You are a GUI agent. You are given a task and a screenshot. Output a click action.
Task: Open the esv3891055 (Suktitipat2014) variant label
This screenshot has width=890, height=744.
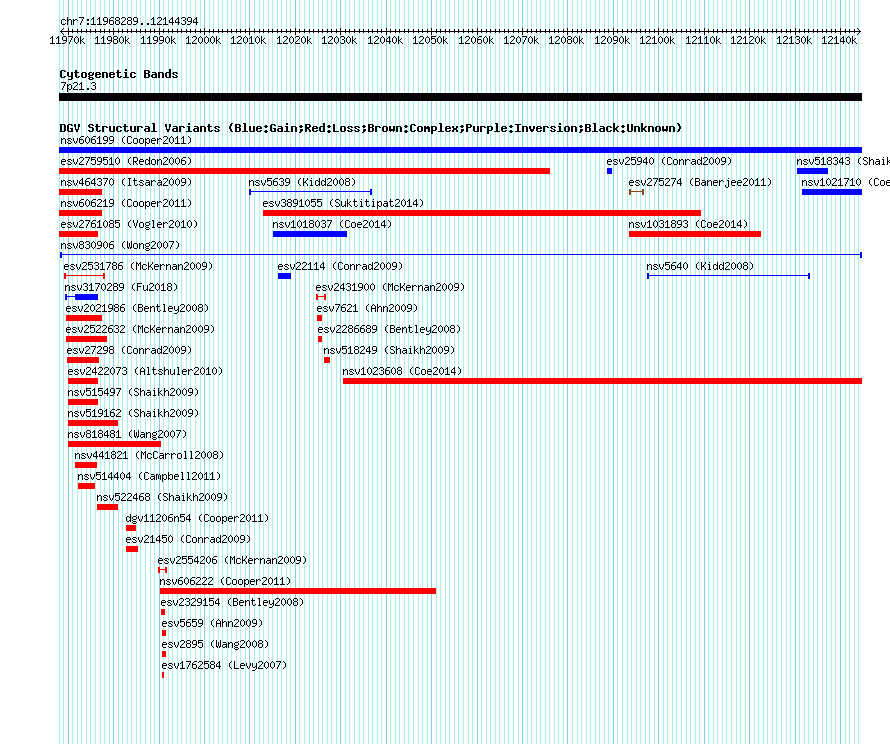click(343, 203)
